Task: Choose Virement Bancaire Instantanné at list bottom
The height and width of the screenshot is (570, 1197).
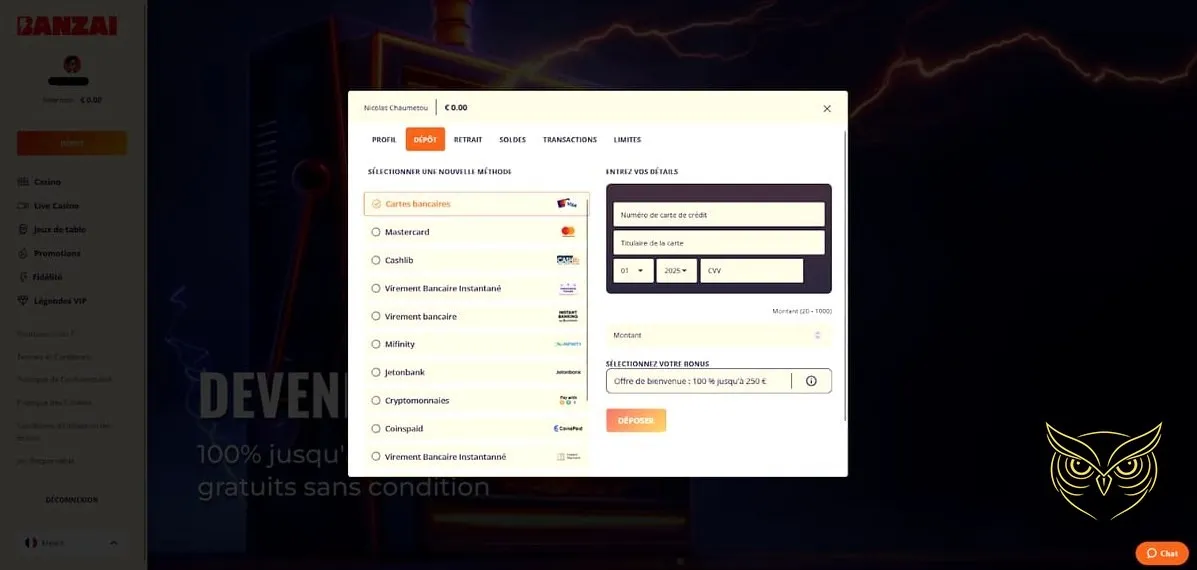Action: 376,456
